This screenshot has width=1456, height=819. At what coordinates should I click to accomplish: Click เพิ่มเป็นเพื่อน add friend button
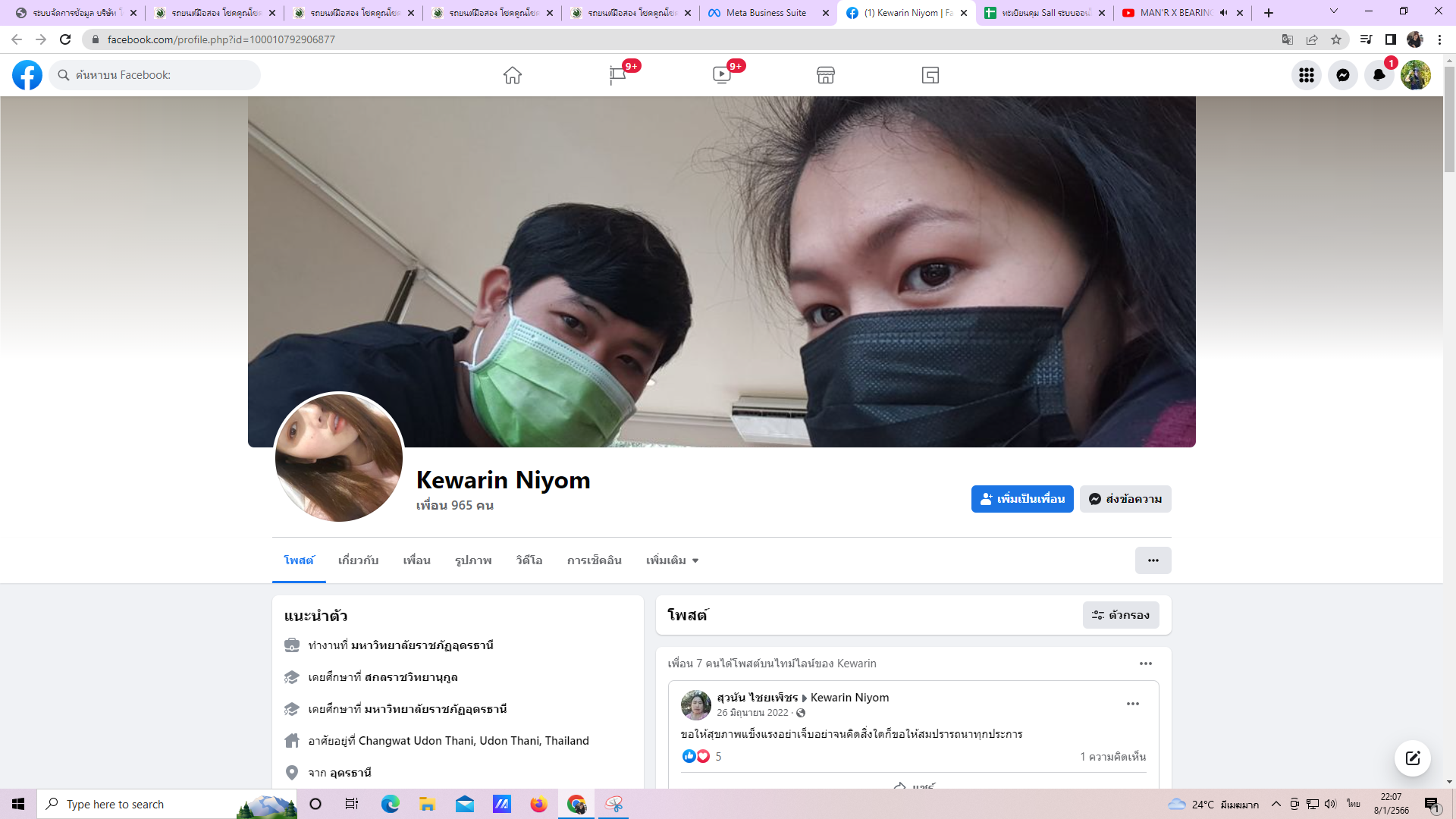1022,499
